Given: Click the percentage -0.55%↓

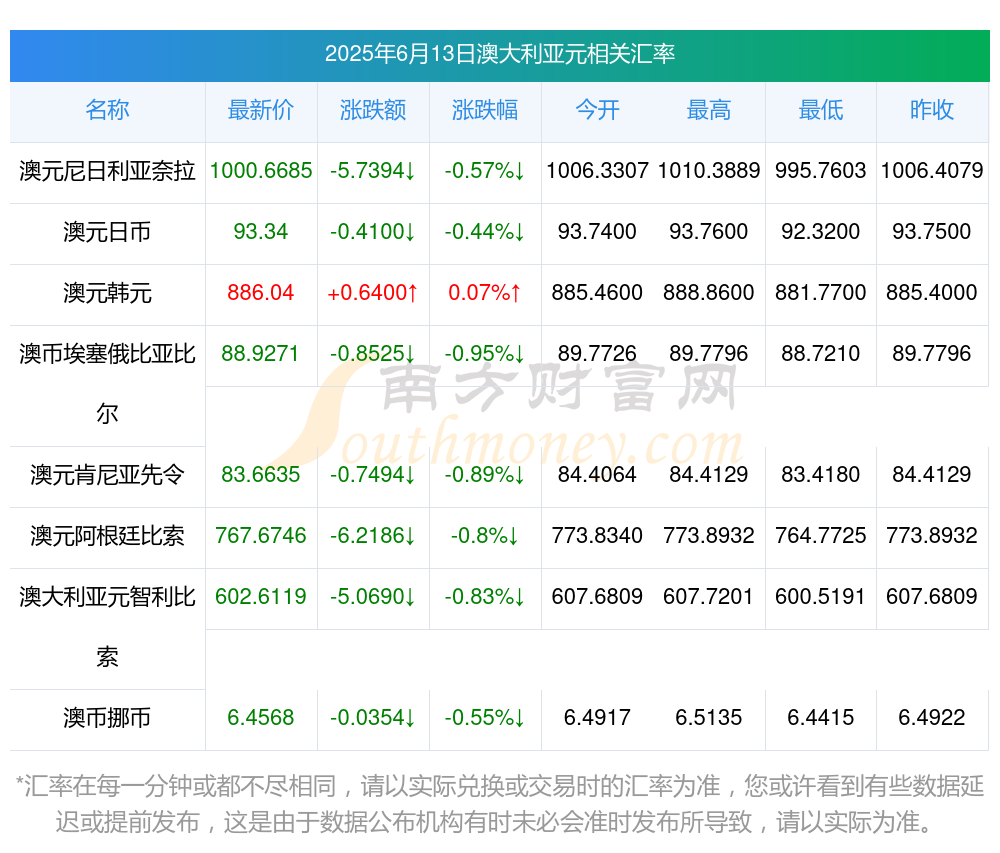Looking at the screenshot, I should 485,718.
